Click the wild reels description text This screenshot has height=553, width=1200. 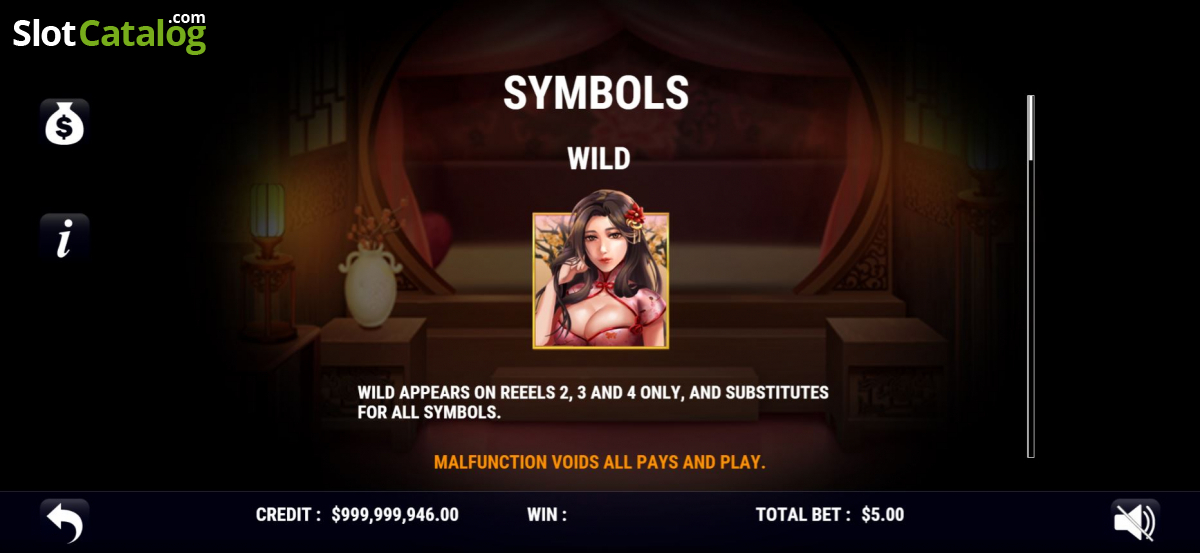click(x=593, y=402)
